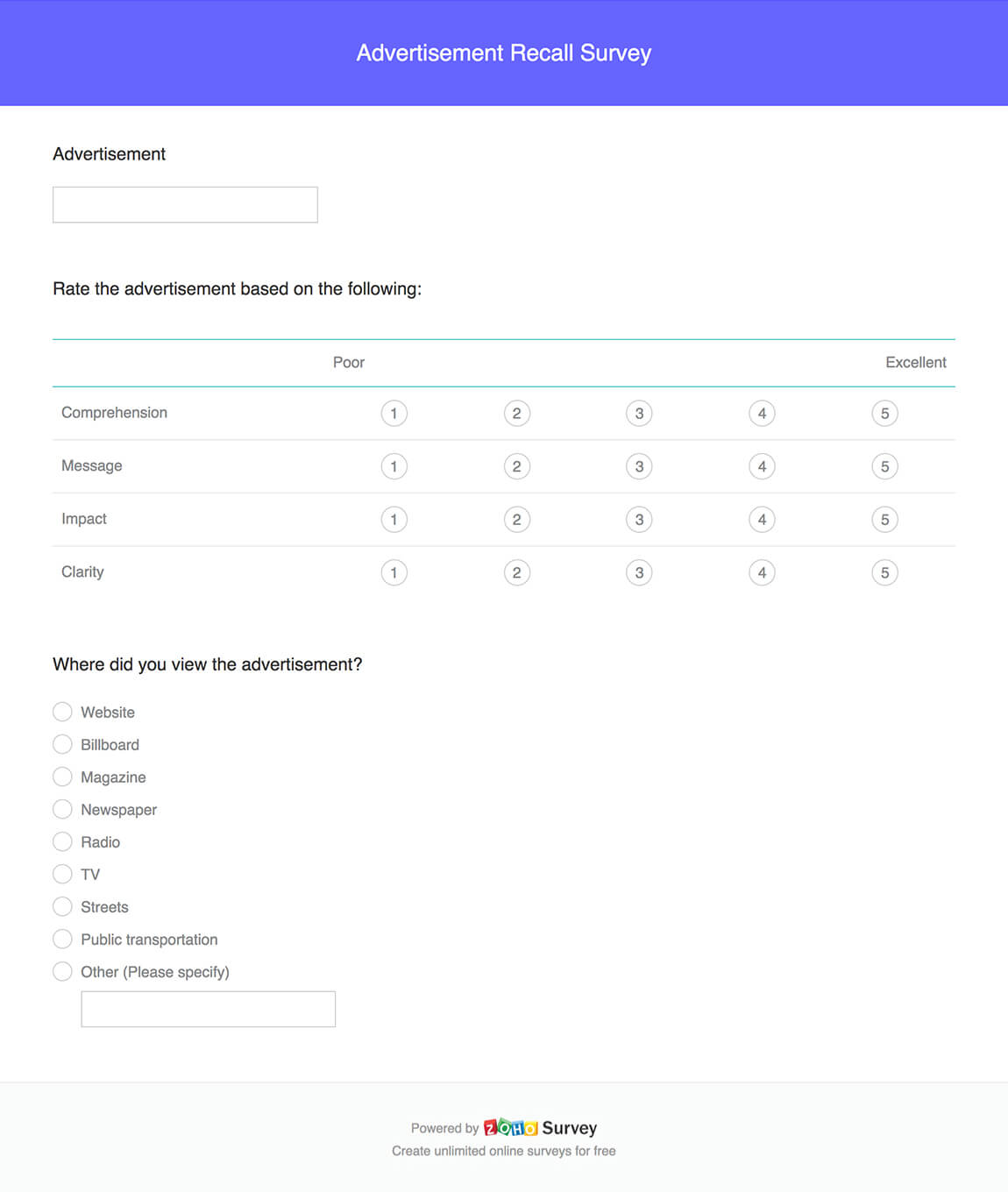The height and width of the screenshot is (1192, 1008).
Task: Choose Billboard as where you viewed the ad
Action: 62,743
